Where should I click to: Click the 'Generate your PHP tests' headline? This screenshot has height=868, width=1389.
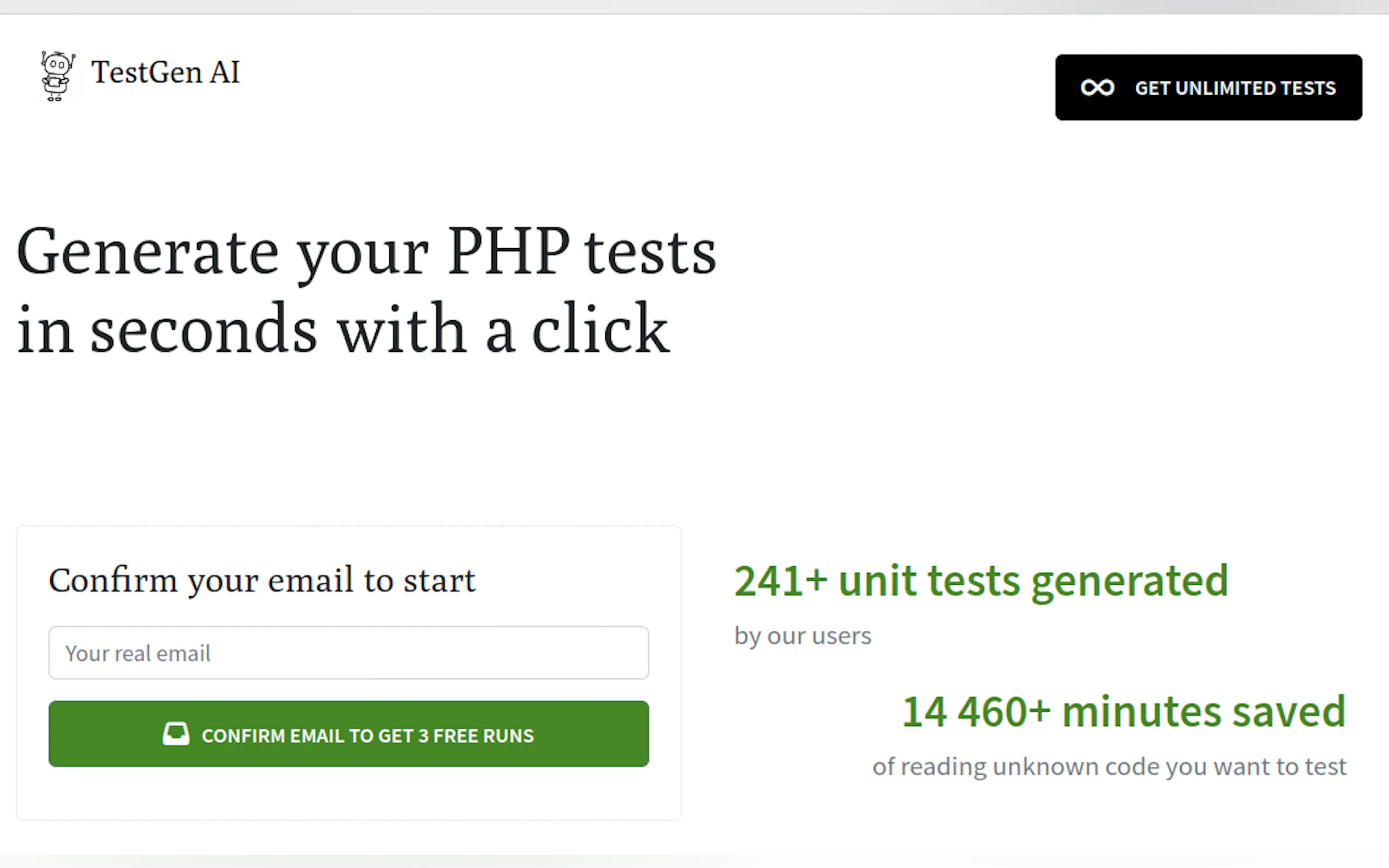click(x=366, y=253)
